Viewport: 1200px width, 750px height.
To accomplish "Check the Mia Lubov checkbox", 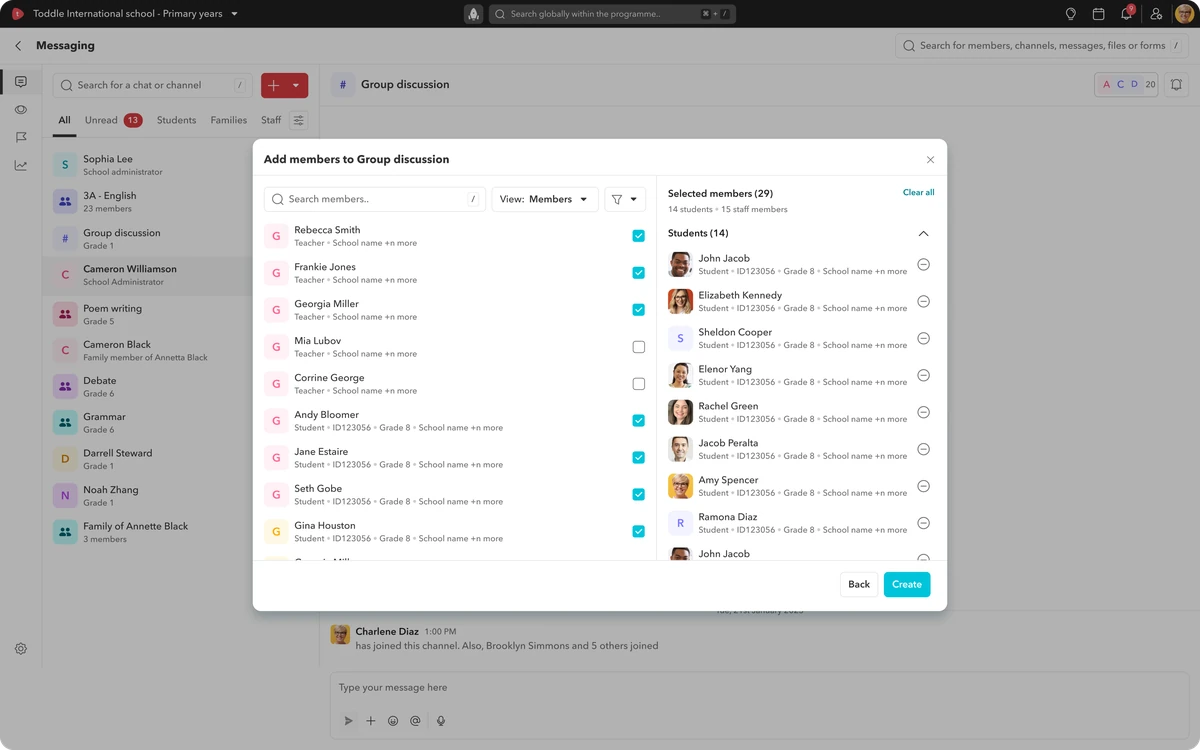I will tap(638, 347).
